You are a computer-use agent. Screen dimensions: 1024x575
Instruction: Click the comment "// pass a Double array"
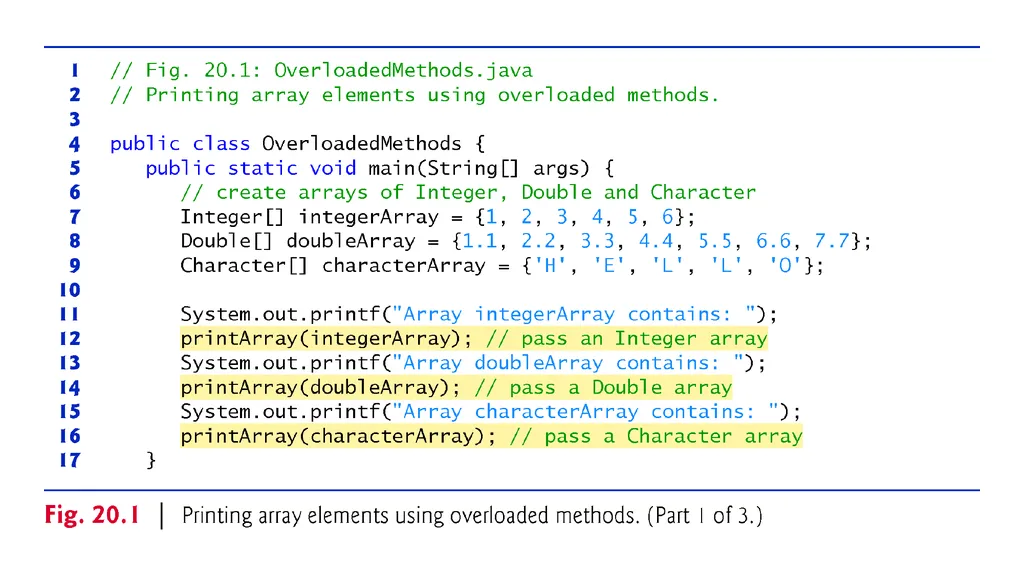click(603, 387)
